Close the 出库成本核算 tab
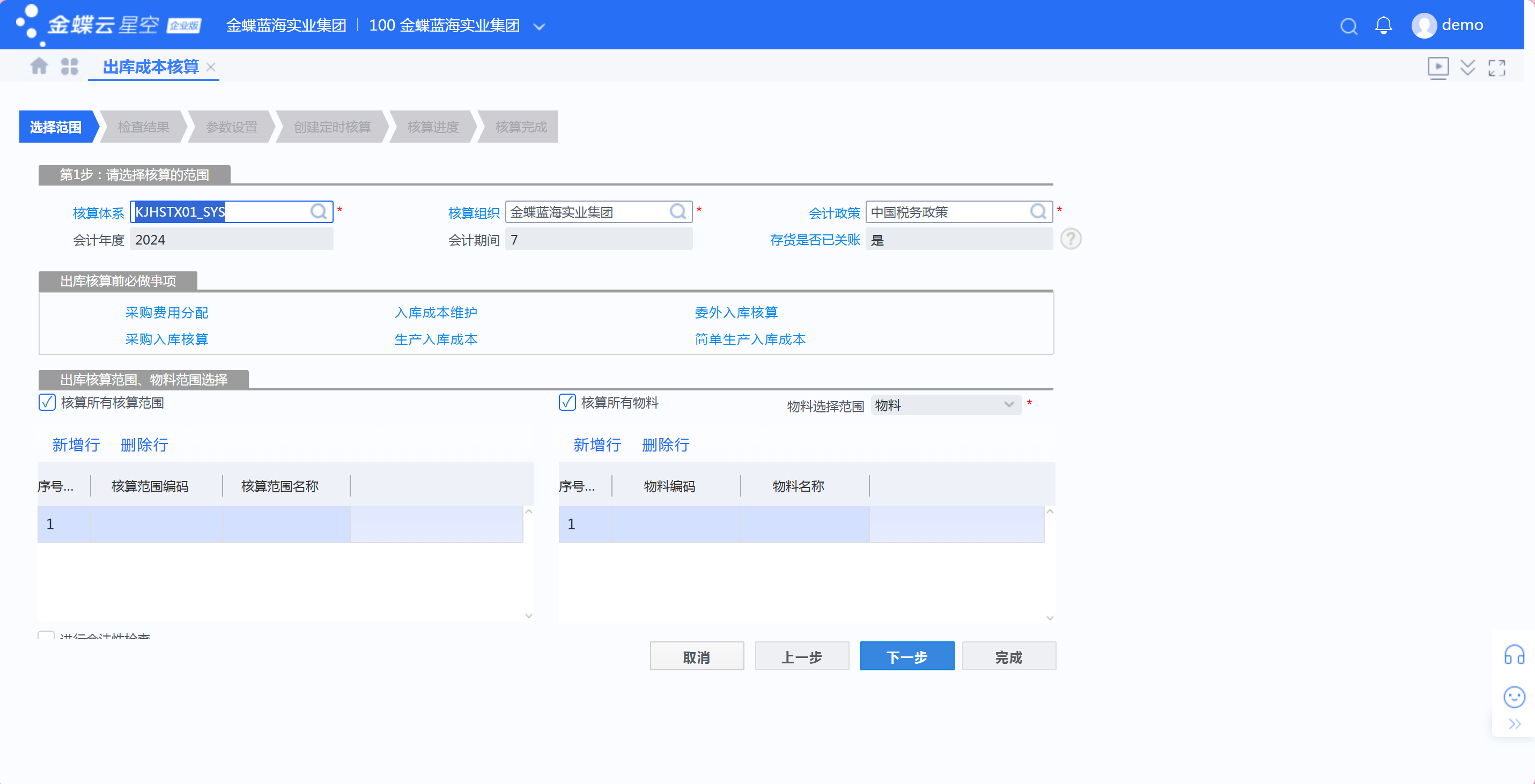 pyautogui.click(x=211, y=66)
